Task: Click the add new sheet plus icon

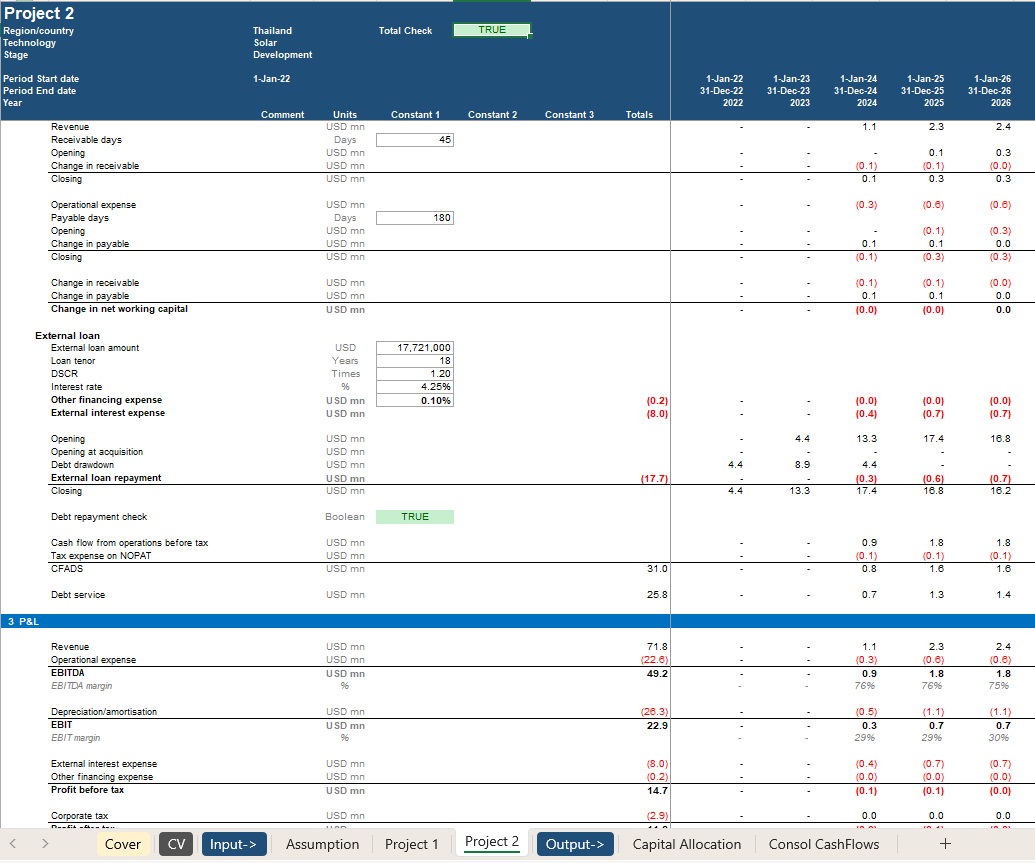Action: (945, 844)
